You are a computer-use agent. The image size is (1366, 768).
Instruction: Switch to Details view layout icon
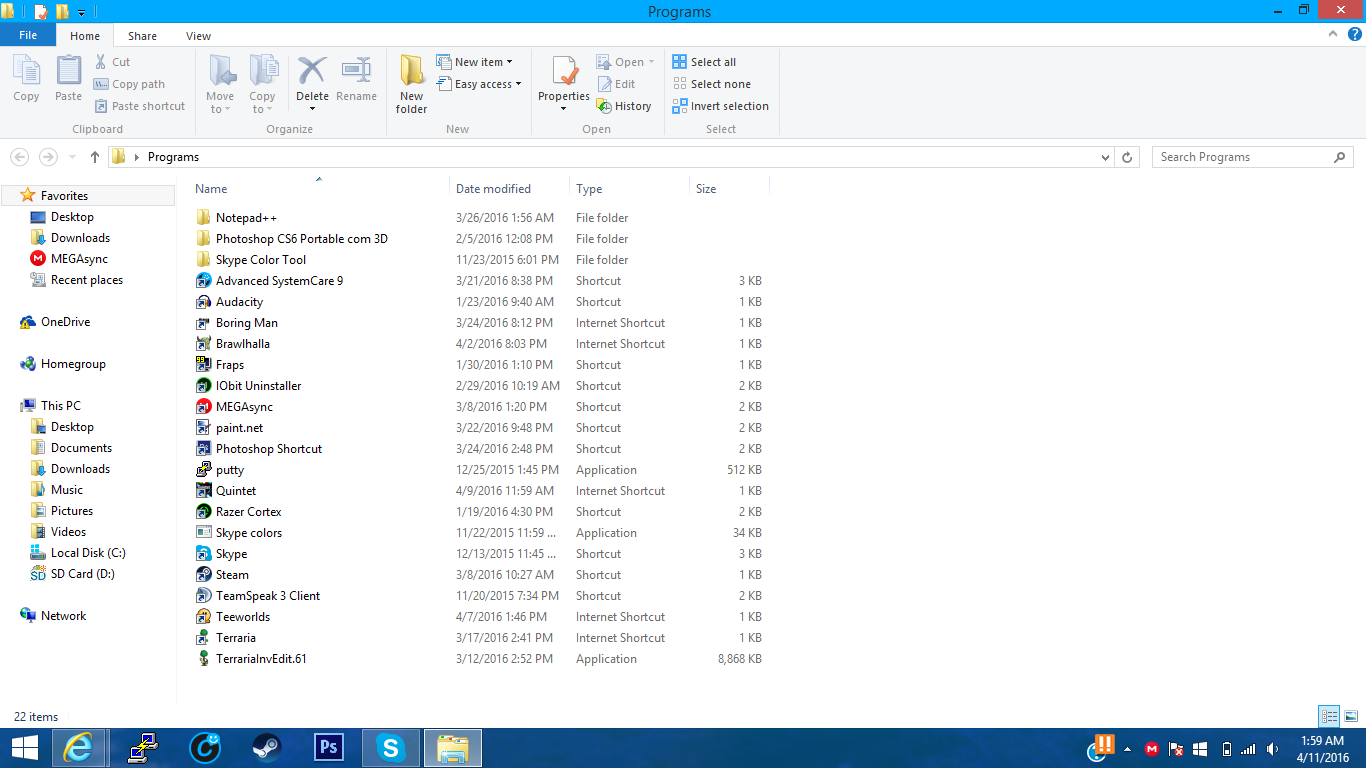(1329, 716)
